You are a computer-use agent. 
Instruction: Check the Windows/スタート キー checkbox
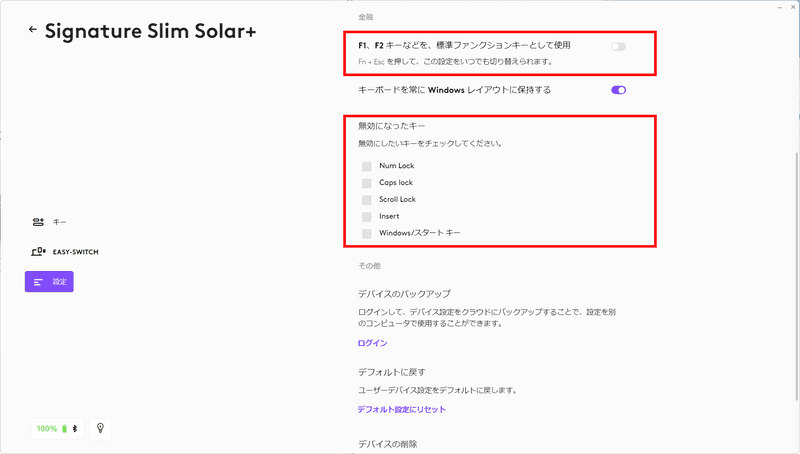pos(367,233)
